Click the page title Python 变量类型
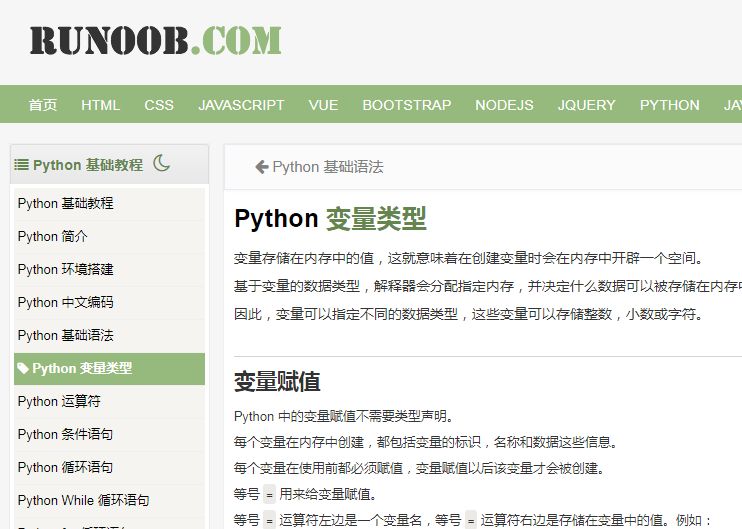The image size is (742, 529). (x=330, y=219)
